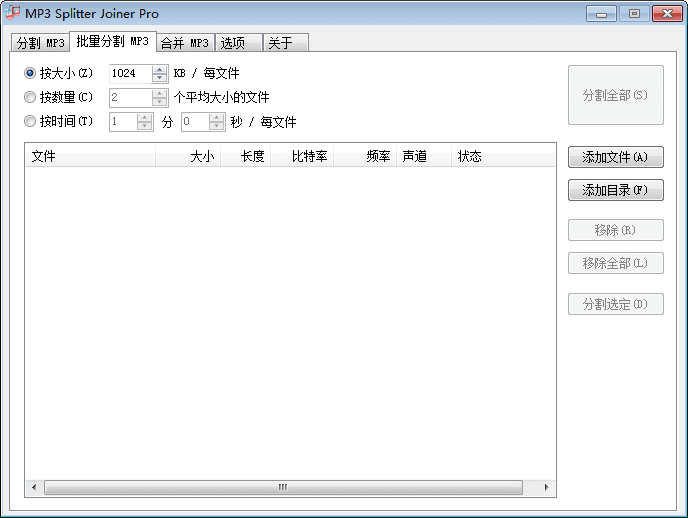The height and width of the screenshot is (518, 688).
Task: Decrease file count with down spinner arrow
Action: pyautogui.click(x=159, y=101)
